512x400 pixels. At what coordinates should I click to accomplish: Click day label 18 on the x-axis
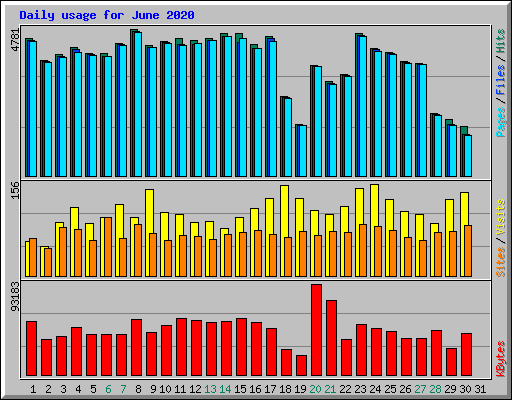pyautogui.click(x=285, y=389)
